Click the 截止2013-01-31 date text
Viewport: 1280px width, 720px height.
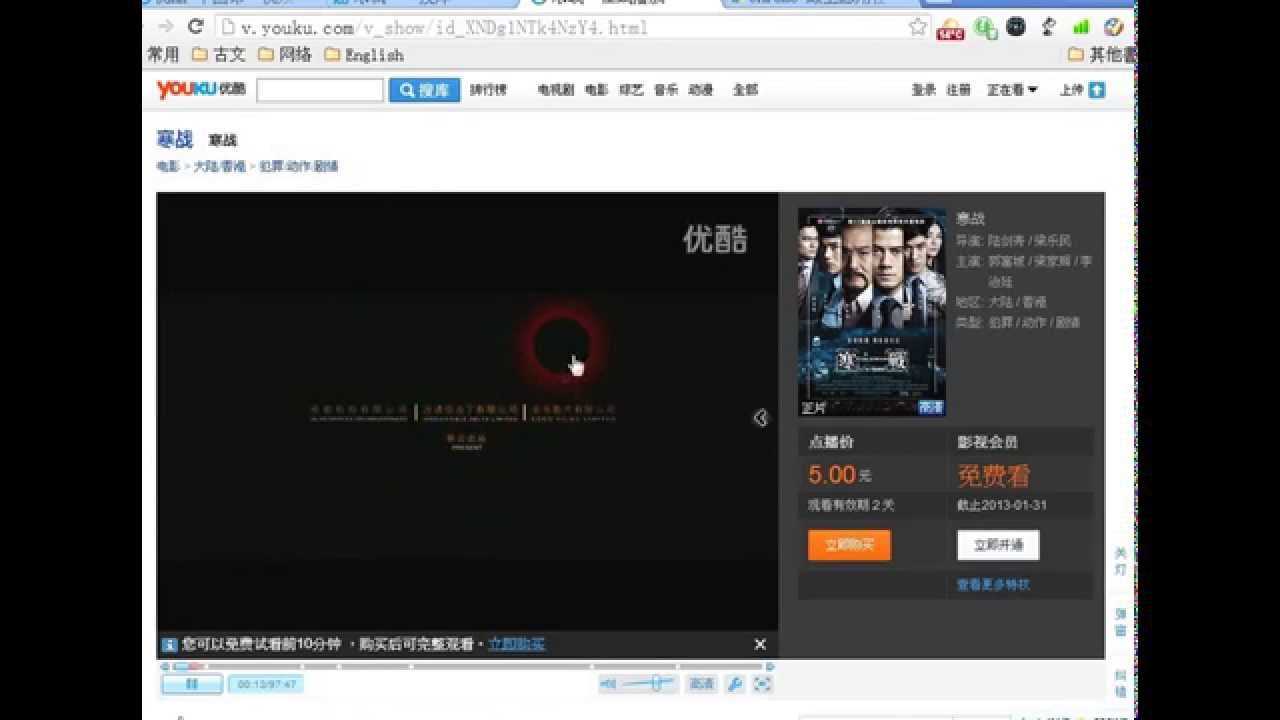point(1002,506)
